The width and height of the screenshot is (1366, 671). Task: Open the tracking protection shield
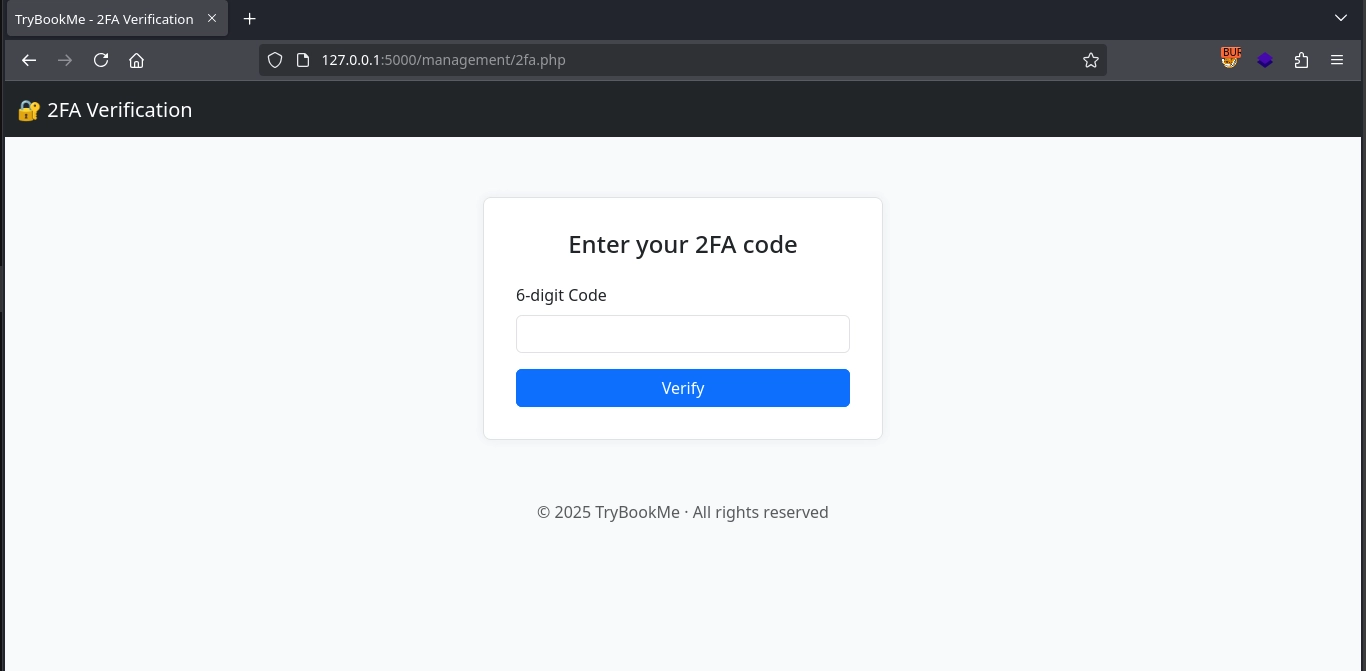[275, 60]
